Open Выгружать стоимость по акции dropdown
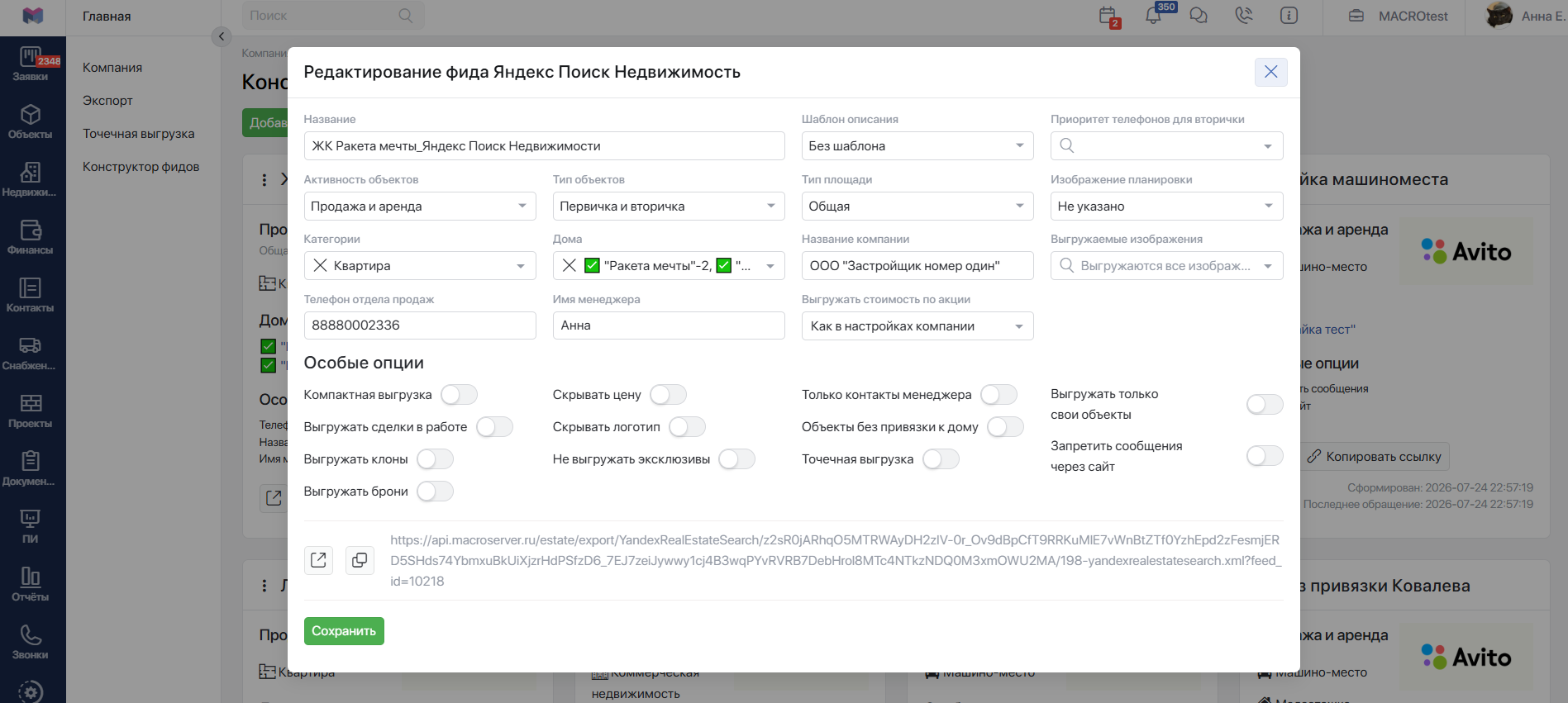 (x=917, y=326)
